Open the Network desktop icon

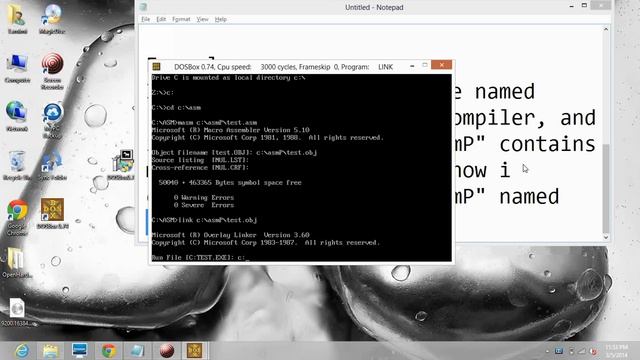(17, 116)
